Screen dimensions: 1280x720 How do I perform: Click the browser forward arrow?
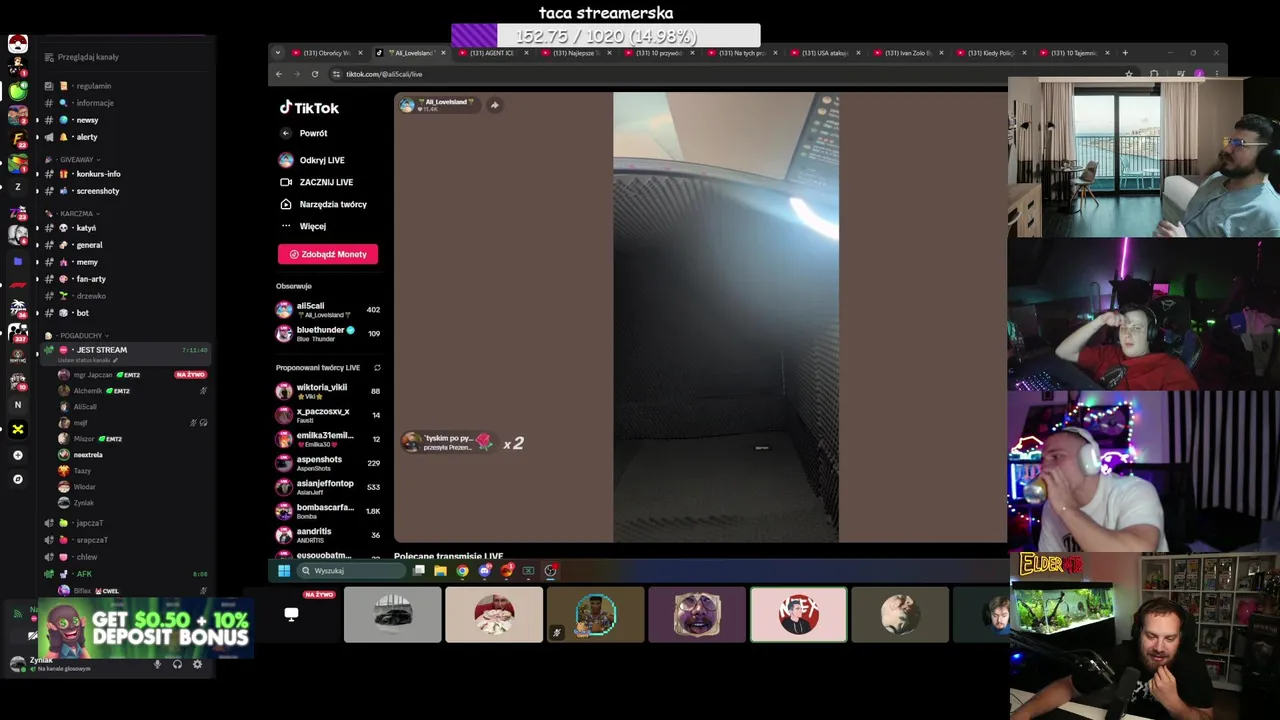296,74
